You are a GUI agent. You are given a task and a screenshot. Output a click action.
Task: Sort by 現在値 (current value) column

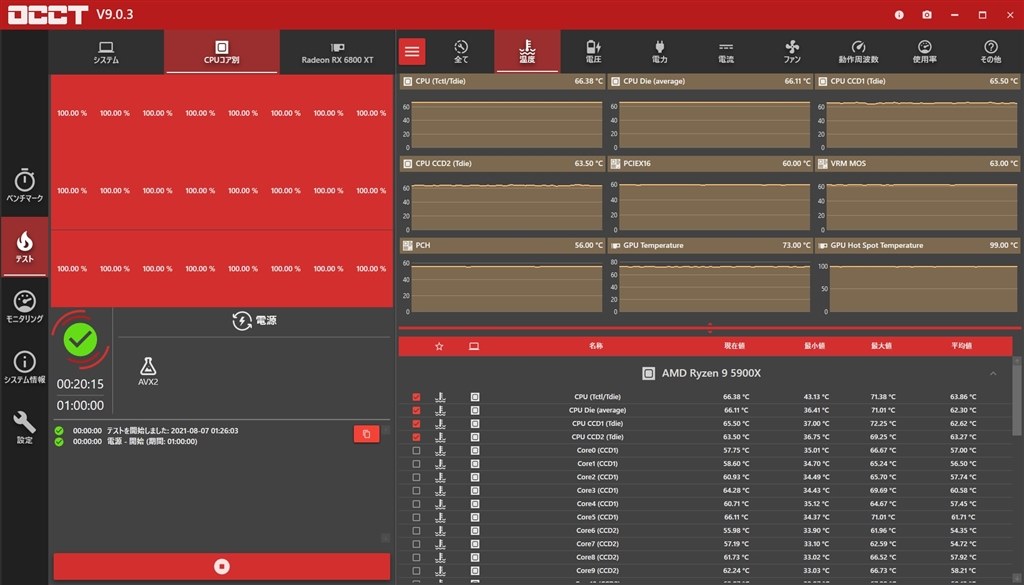click(734, 346)
